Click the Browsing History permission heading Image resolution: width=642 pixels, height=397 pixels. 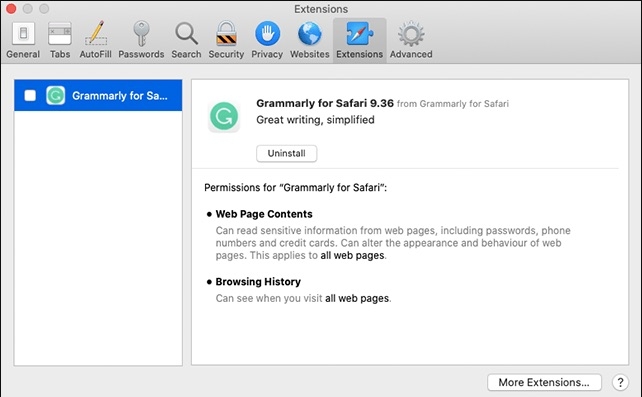[x=258, y=282]
